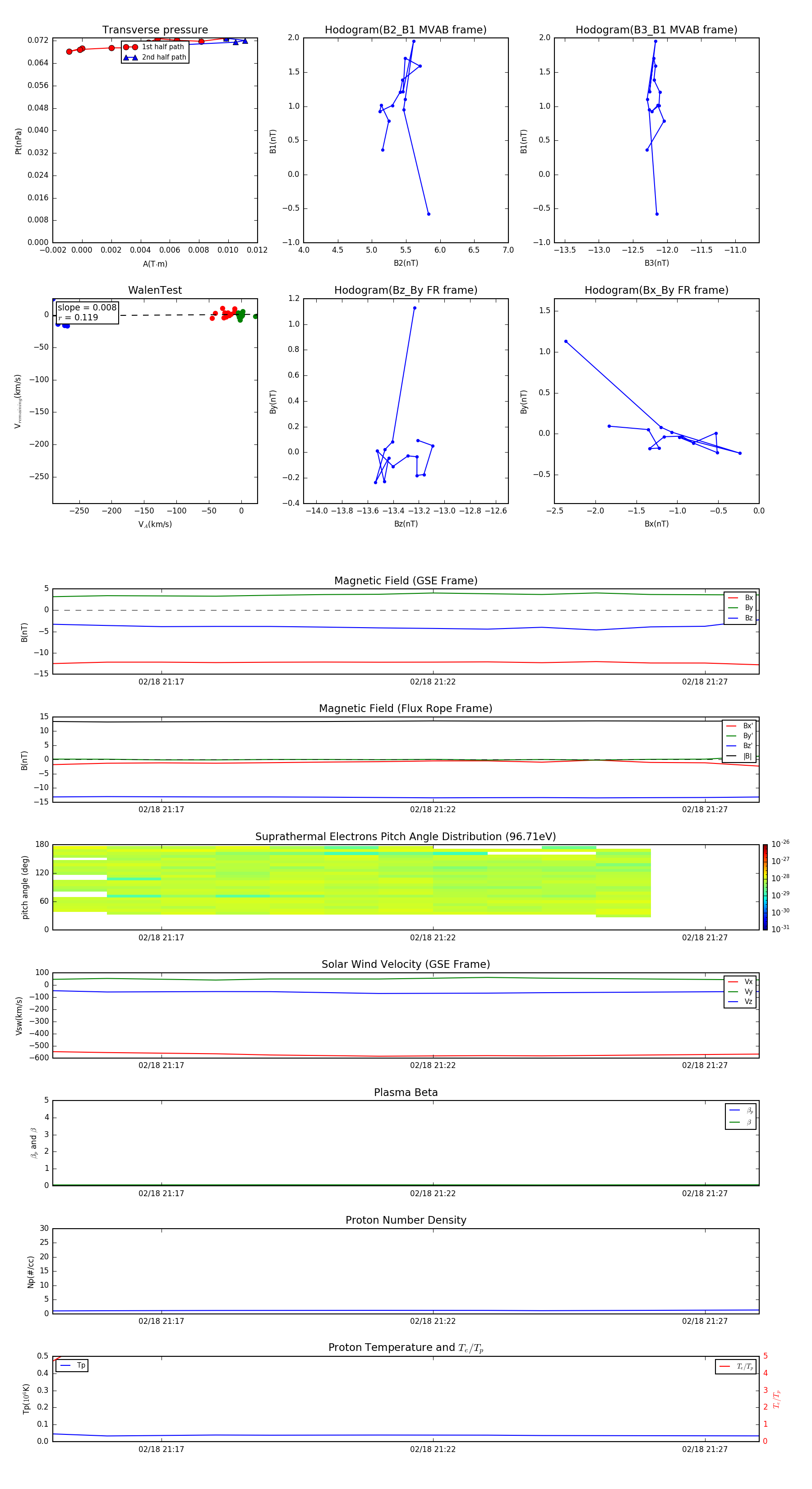Click the "Magnetic Field (GSE Frame)" title
This screenshot has height=1489, width=812.
[406, 581]
